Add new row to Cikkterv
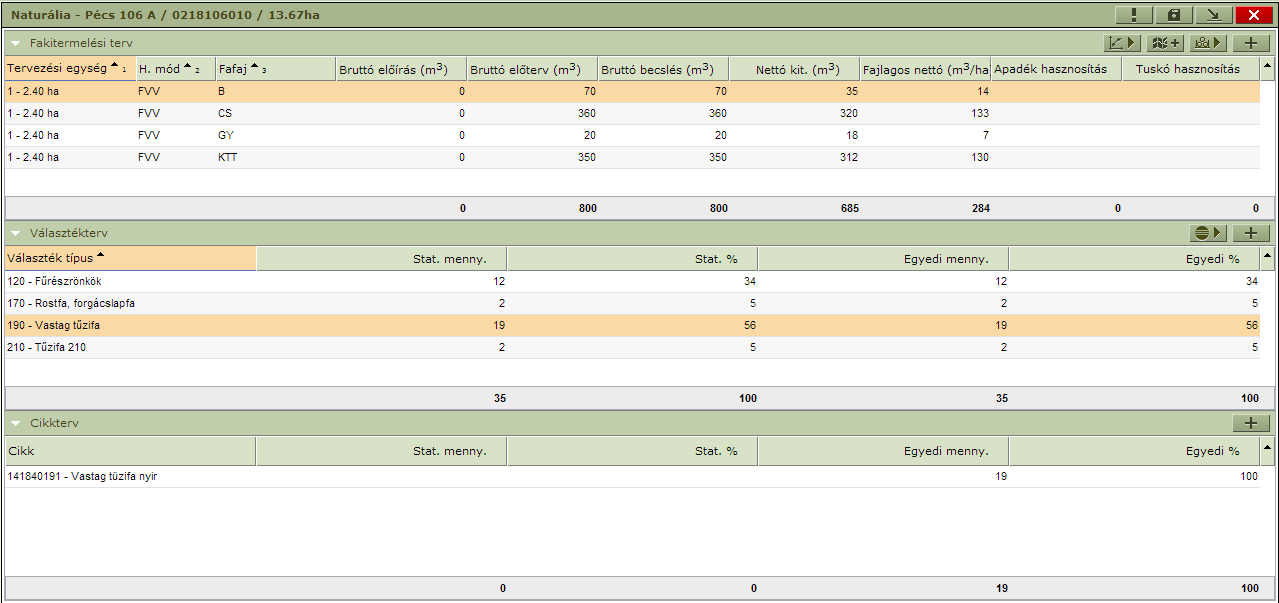This screenshot has width=1279, height=603. pyautogui.click(x=1251, y=423)
